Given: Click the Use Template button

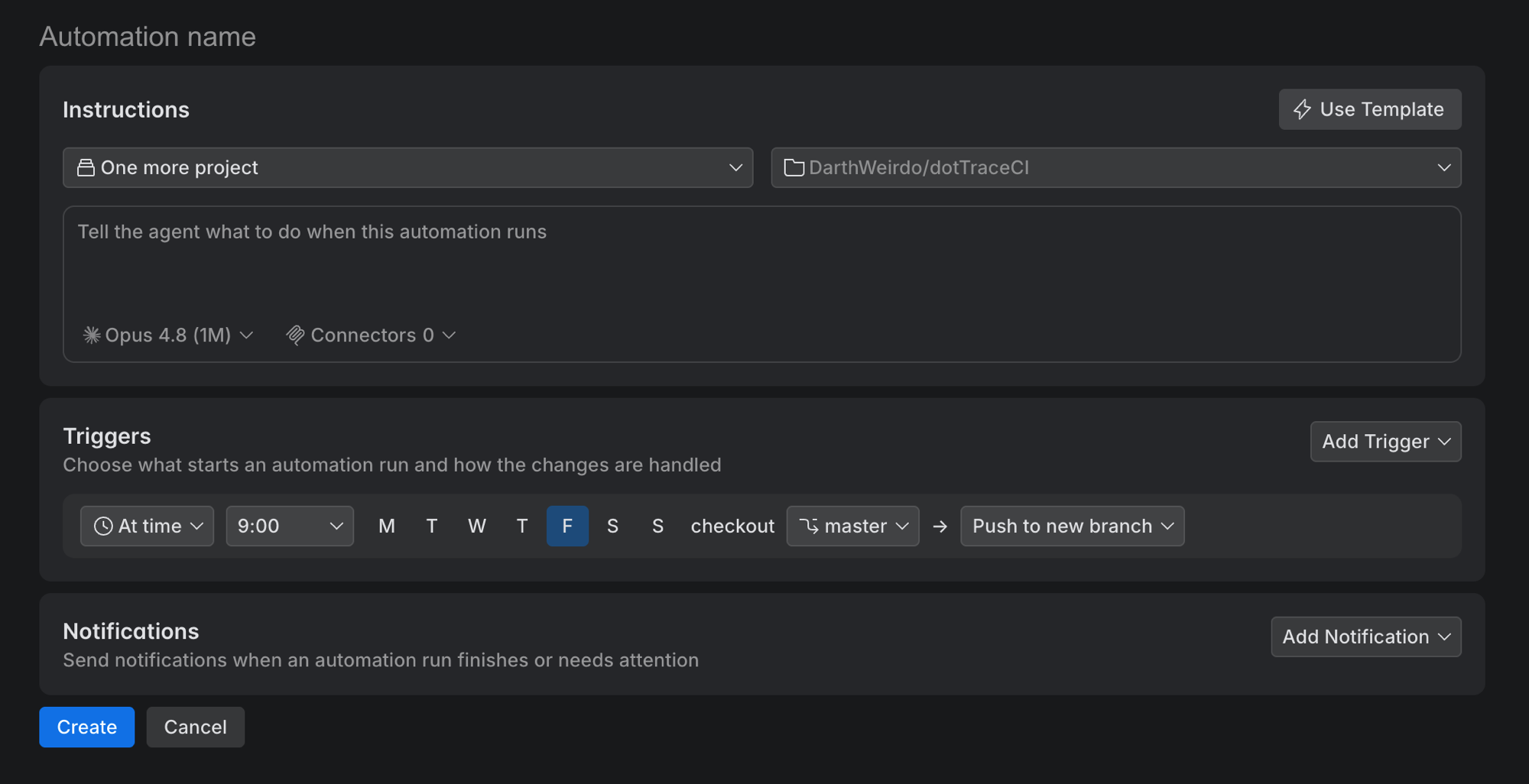Looking at the screenshot, I should pyautogui.click(x=1370, y=109).
